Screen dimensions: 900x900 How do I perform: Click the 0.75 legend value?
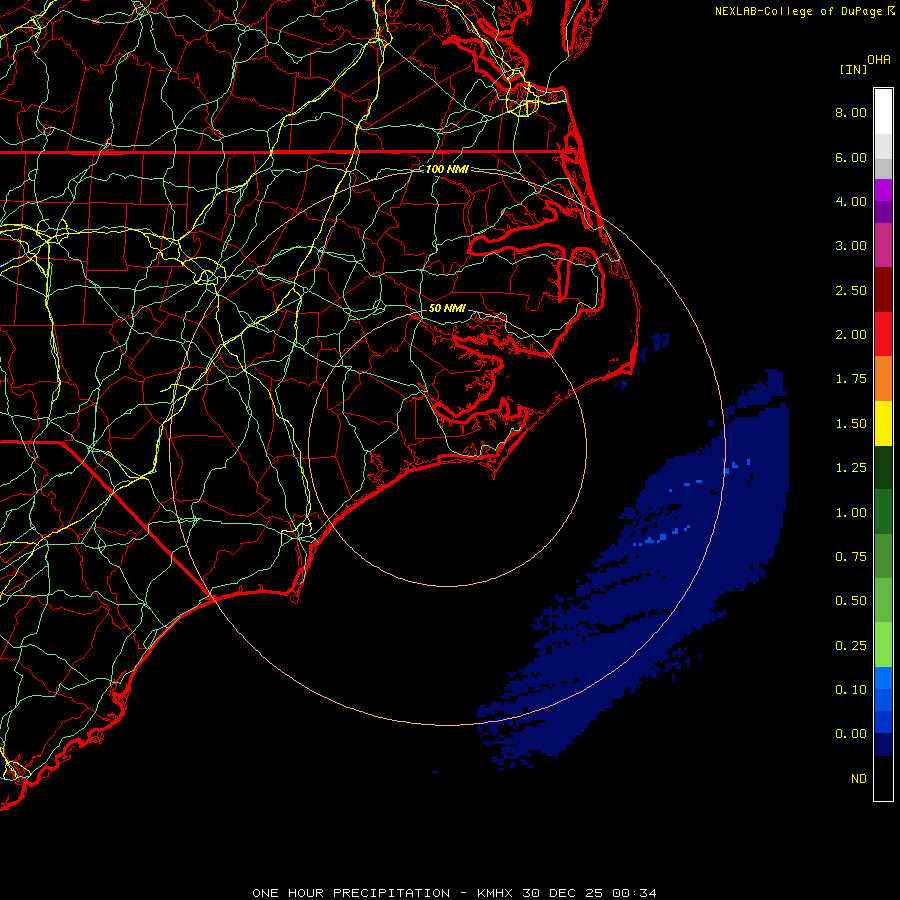pos(851,557)
